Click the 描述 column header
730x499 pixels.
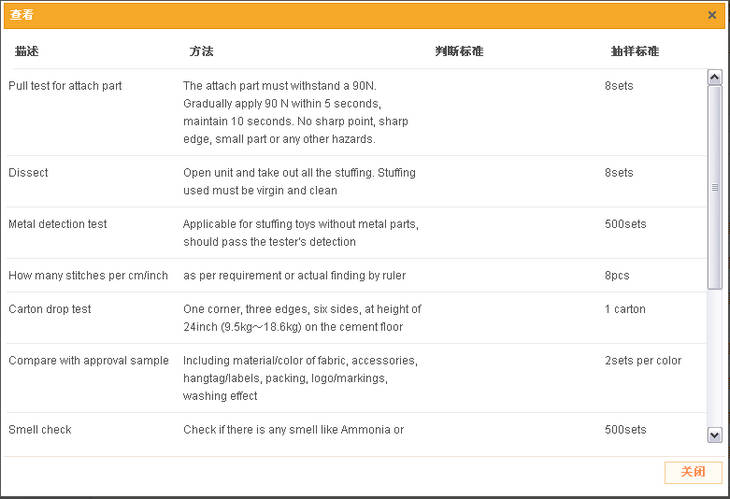(27, 51)
